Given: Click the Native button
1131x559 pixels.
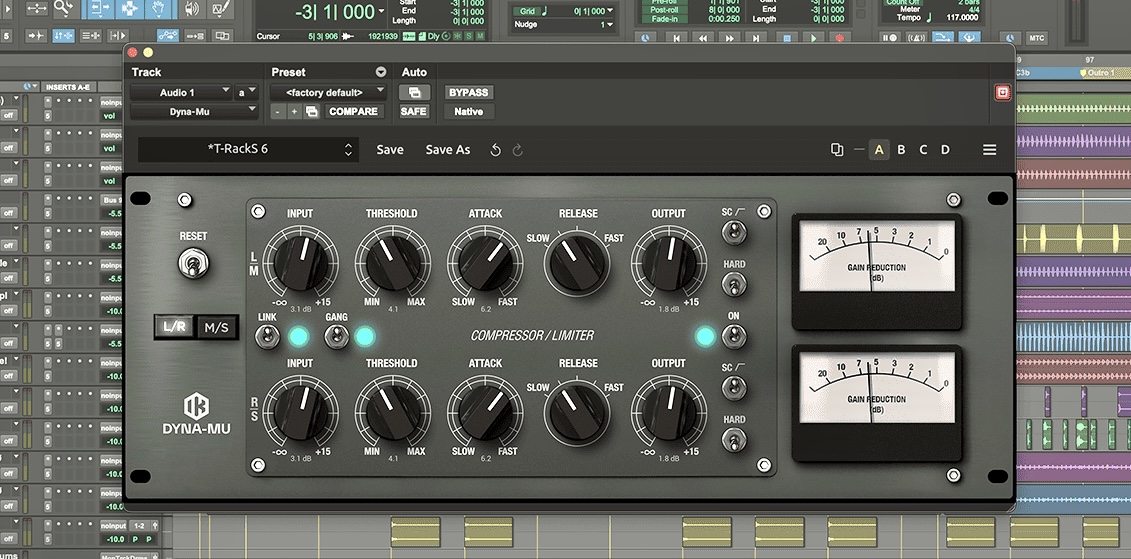Looking at the screenshot, I should pos(469,112).
